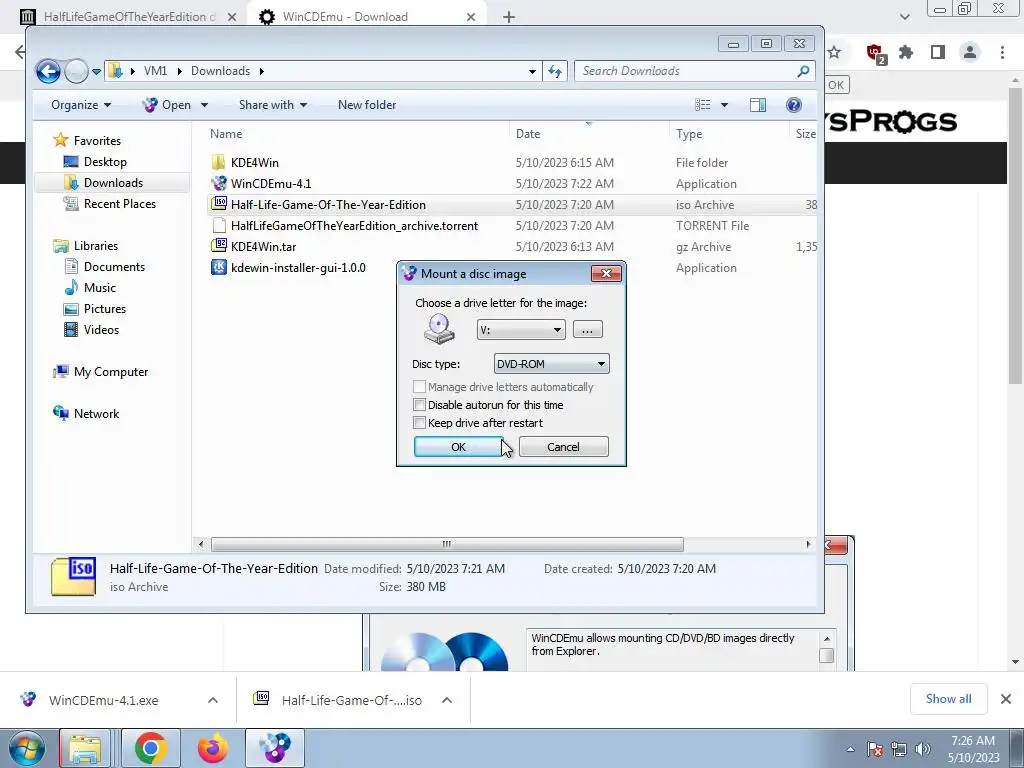Sort files by Name column

pyautogui.click(x=226, y=134)
